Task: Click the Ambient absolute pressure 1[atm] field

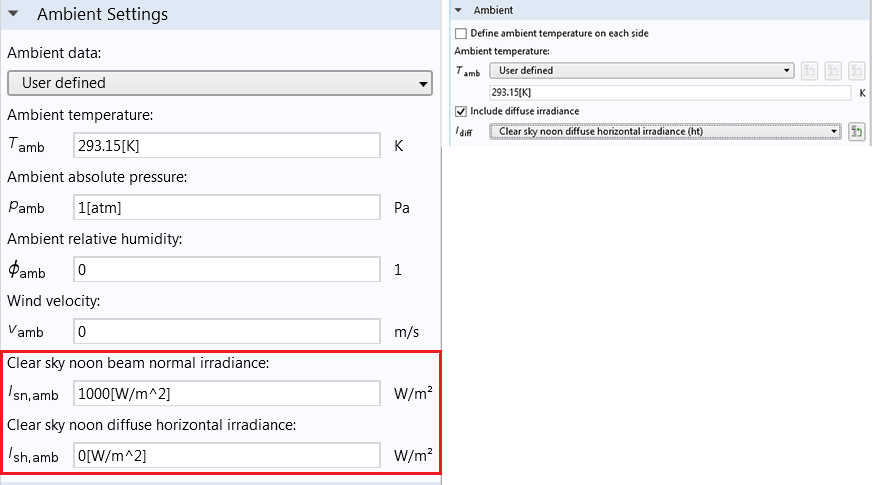Action: click(226, 207)
